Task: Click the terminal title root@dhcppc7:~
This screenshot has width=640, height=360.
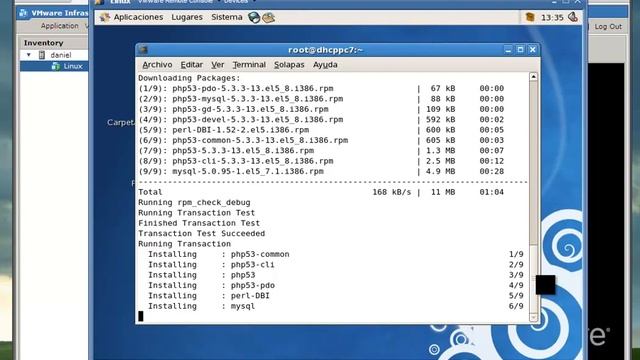Action: coord(325,50)
